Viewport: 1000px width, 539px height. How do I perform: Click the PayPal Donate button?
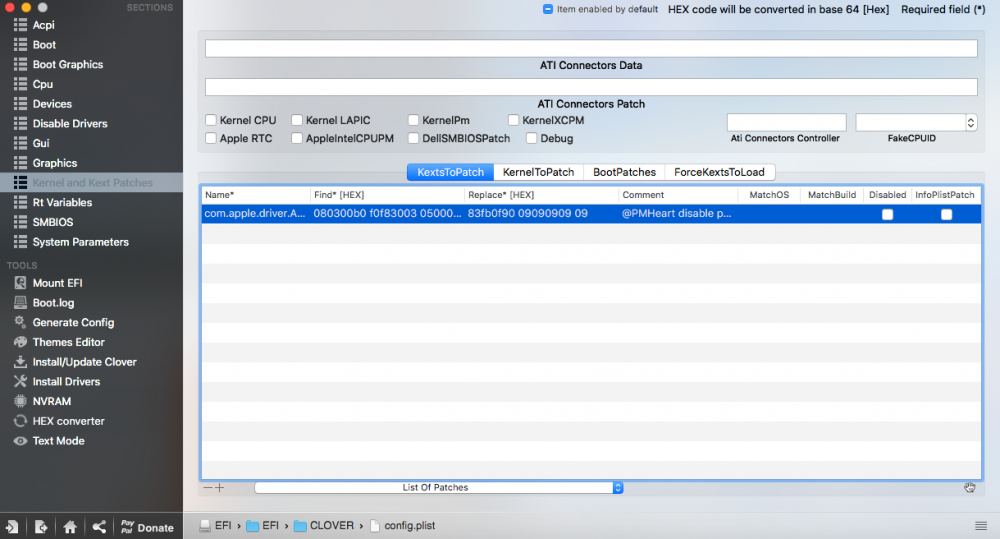pos(147,527)
